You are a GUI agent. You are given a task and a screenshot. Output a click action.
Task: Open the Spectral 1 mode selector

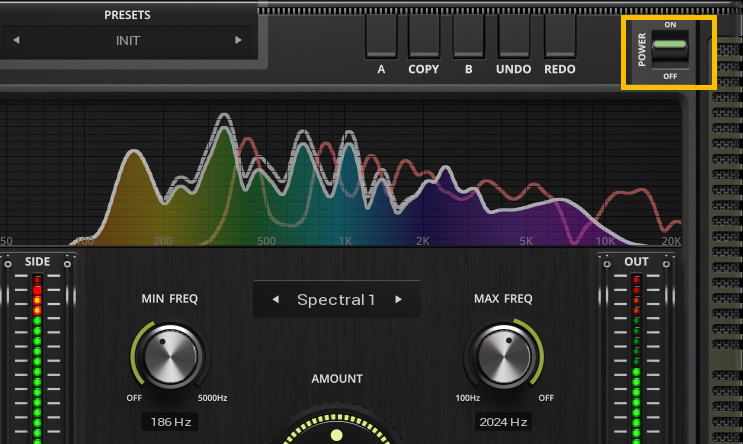point(336,299)
